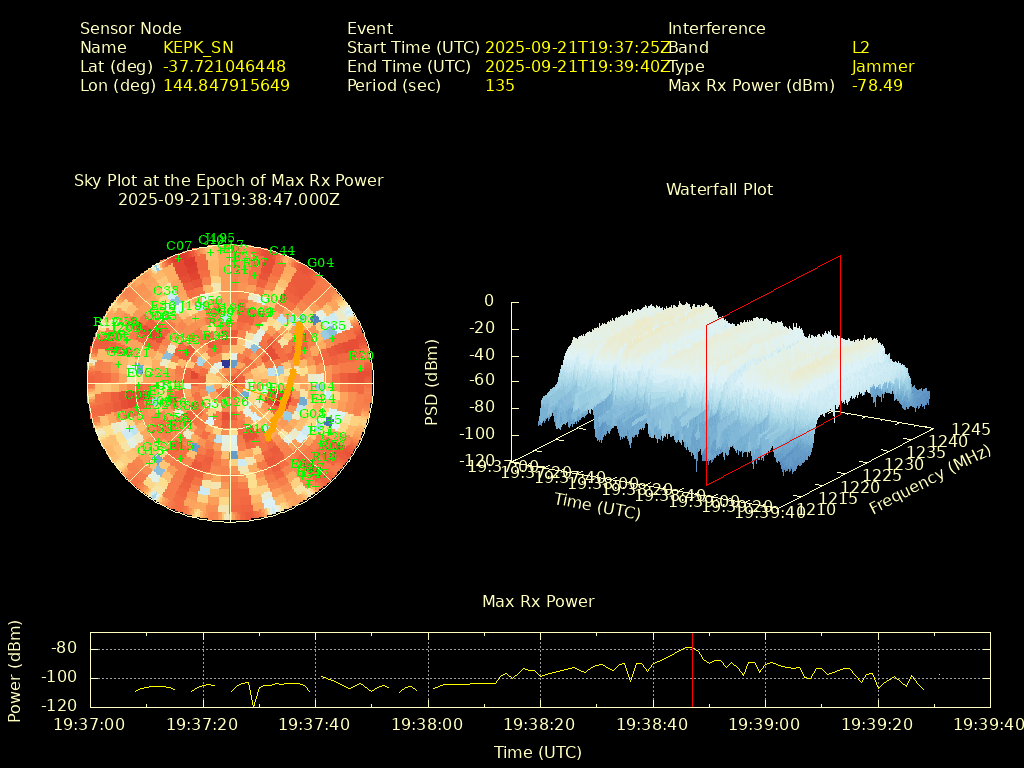Select the red epoch plane in waterfall plot
This screenshot has height=768, width=1024.
[773, 370]
